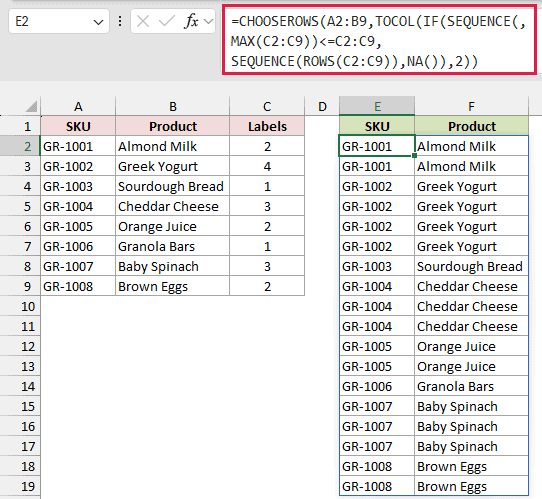Click the pink SKU header cell in column A
542x499 pixels.
pyautogui.click(x=78, y=126)
